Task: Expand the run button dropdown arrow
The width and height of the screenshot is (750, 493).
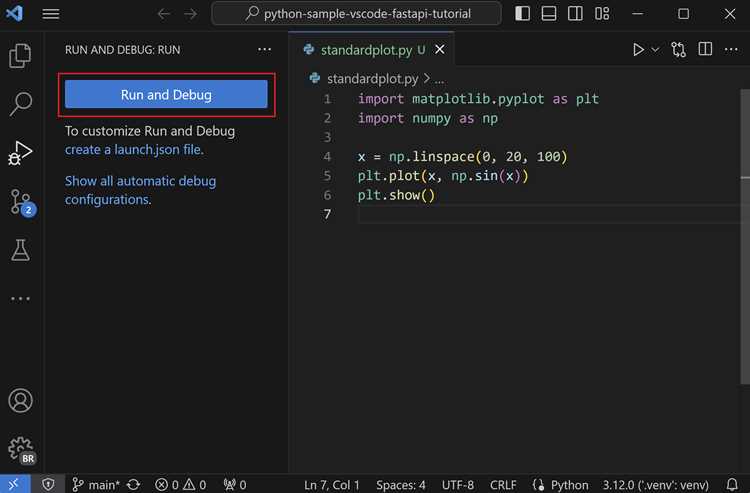Action: coord(655,49)
